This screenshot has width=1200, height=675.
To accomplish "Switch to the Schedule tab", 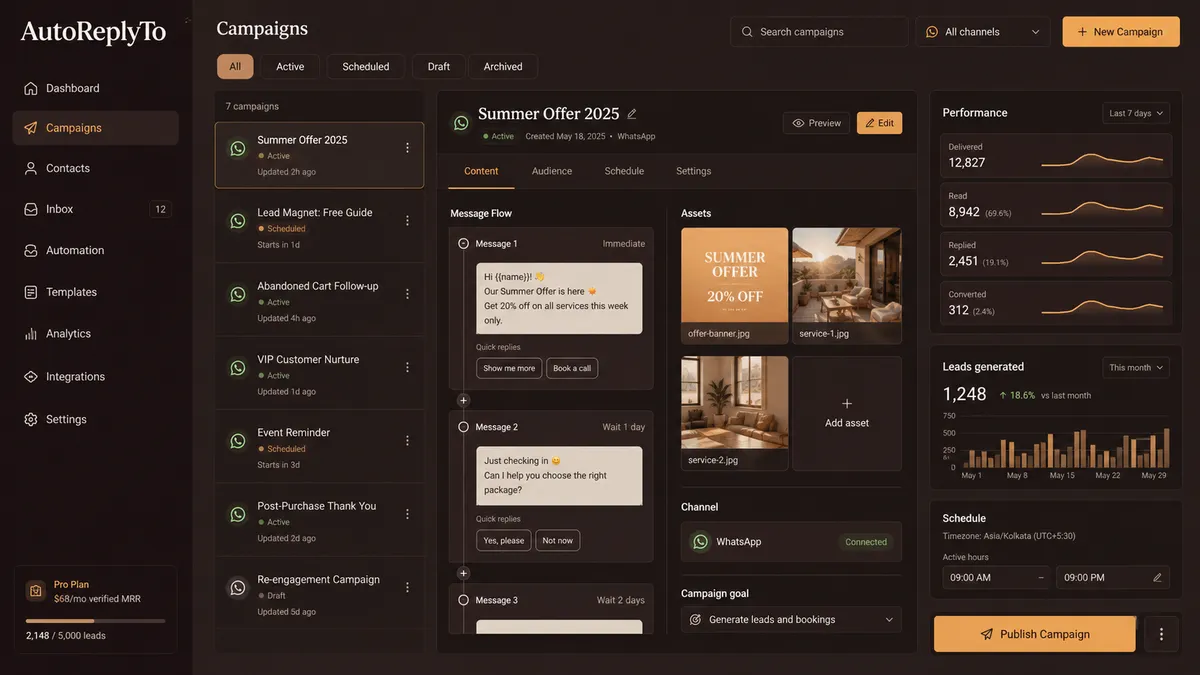I will pyautogui.click(x=624, y=171).
